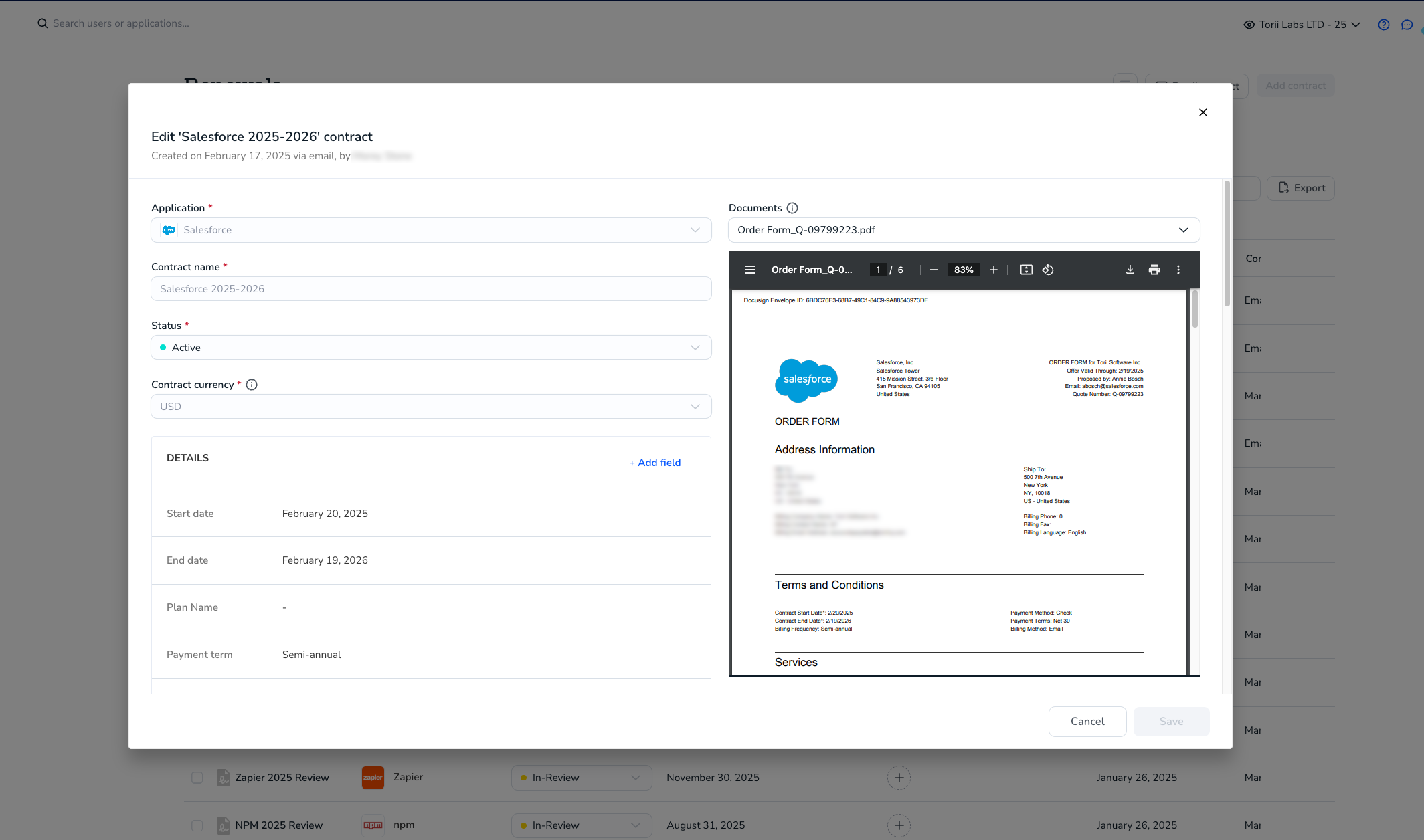Screen dimensions: 1424x840
Task: Close the Edit contract dialog
Action: point(1203,112)
